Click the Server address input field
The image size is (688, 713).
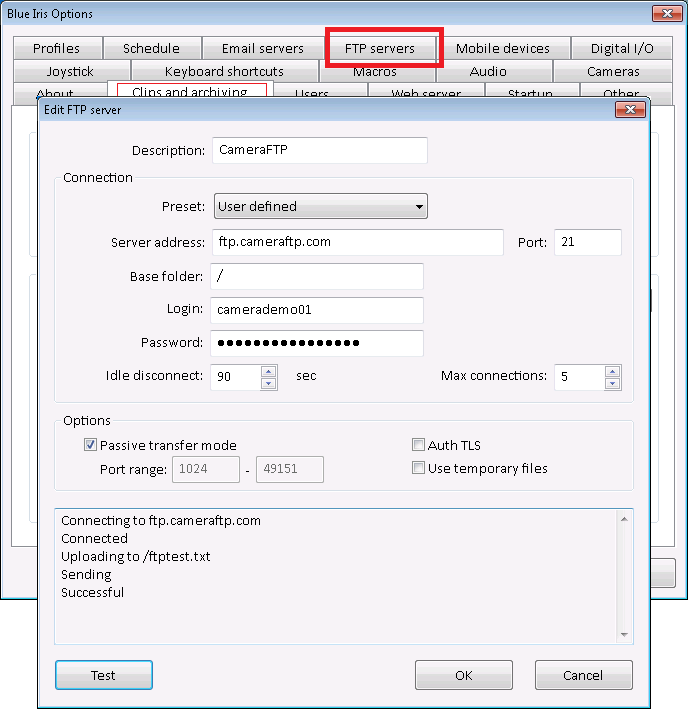point(357,242)
